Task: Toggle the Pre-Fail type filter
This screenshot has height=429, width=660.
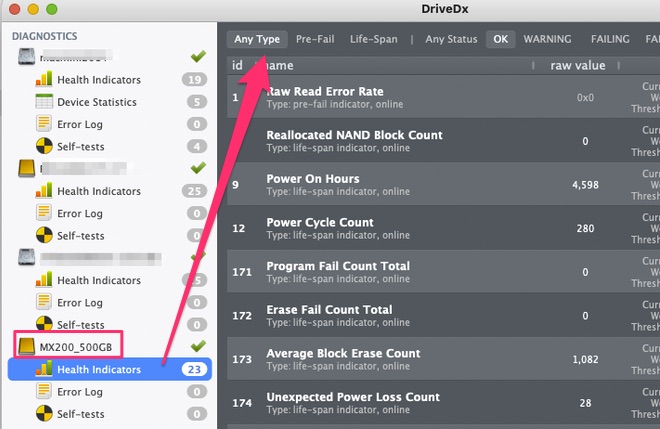Action: pos(316,39)
